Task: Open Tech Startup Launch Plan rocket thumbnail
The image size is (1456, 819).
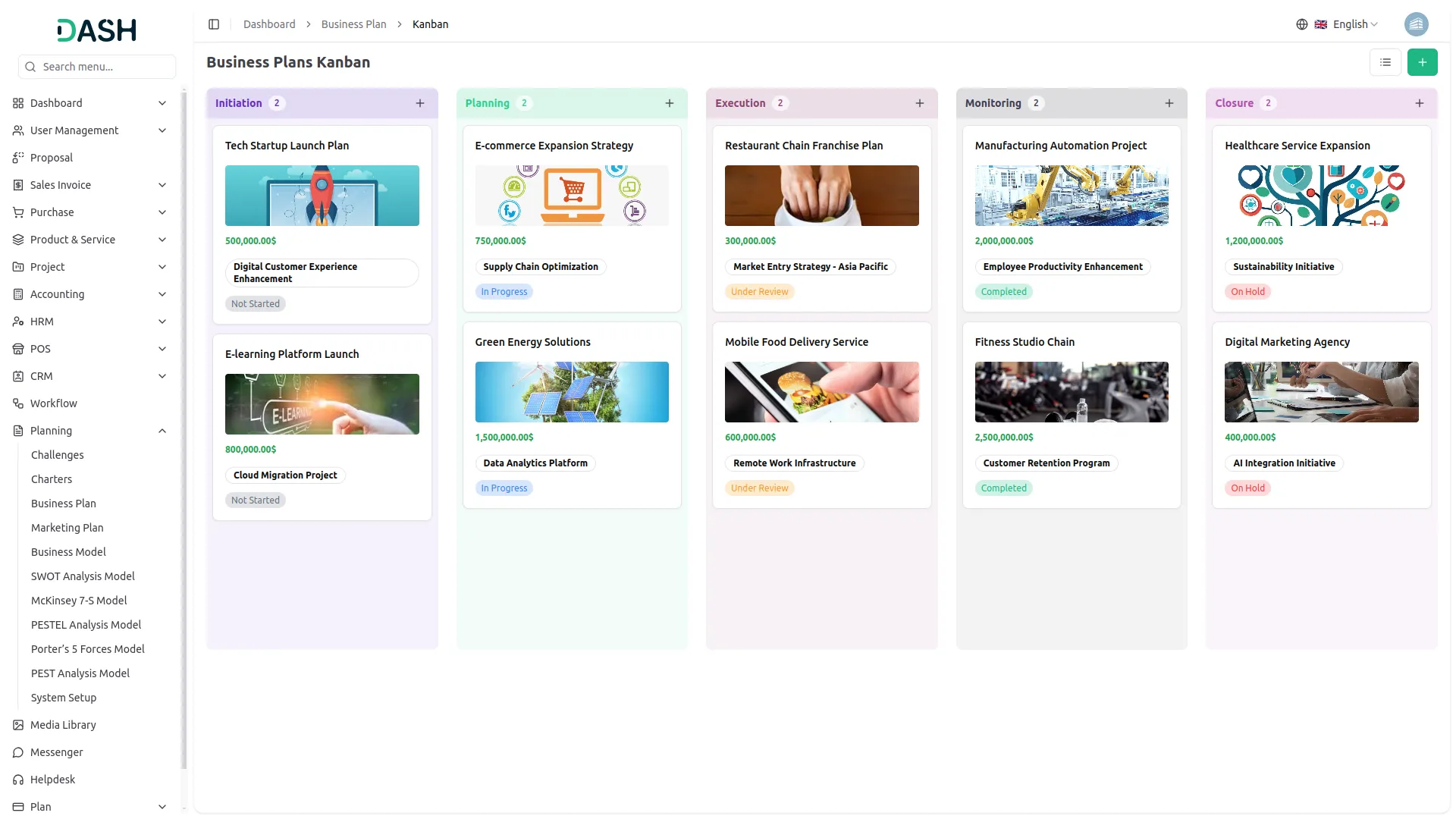Action: [x=322, y=196]
